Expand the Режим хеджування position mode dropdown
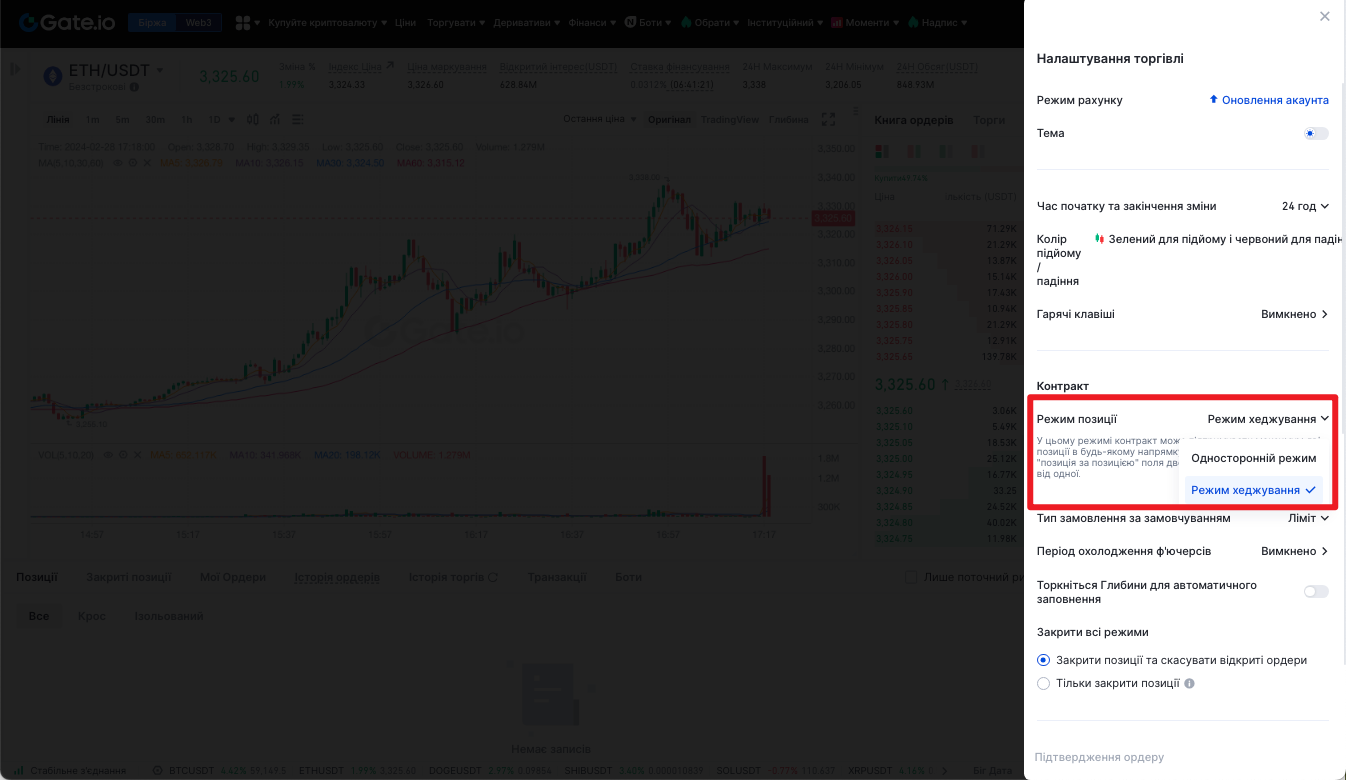 tap(1268, 419)
